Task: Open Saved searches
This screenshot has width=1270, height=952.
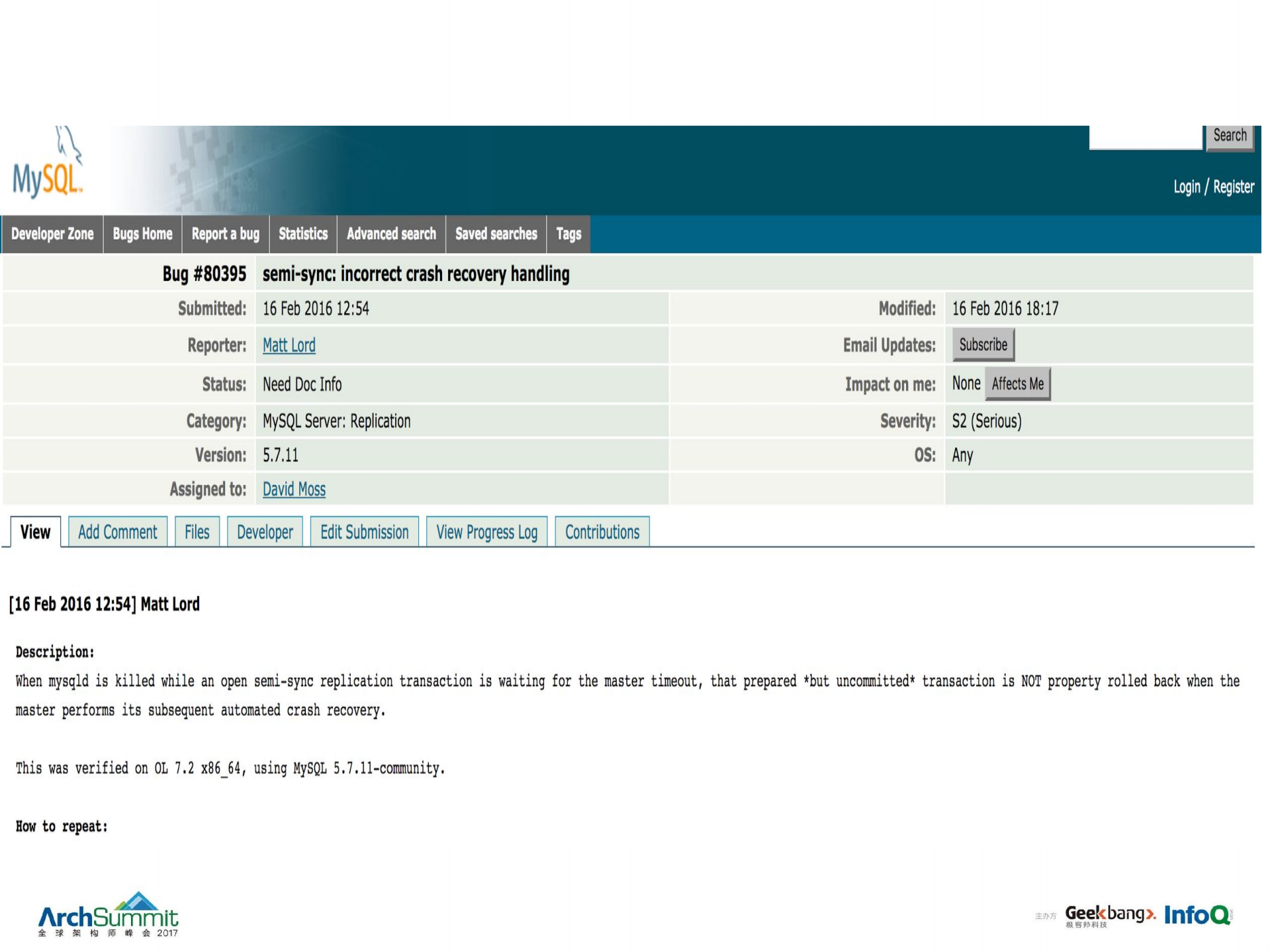Action: (x=496, y=234)
